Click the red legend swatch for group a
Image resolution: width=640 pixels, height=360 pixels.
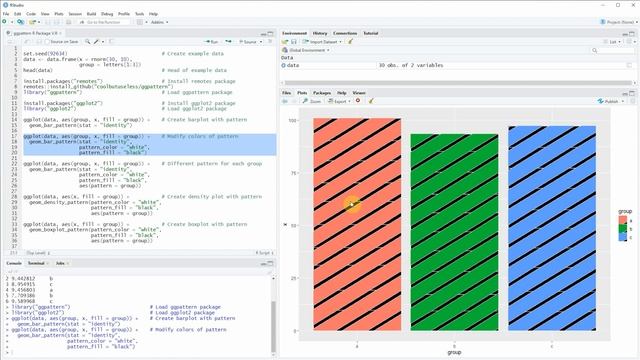click(622, 220)
